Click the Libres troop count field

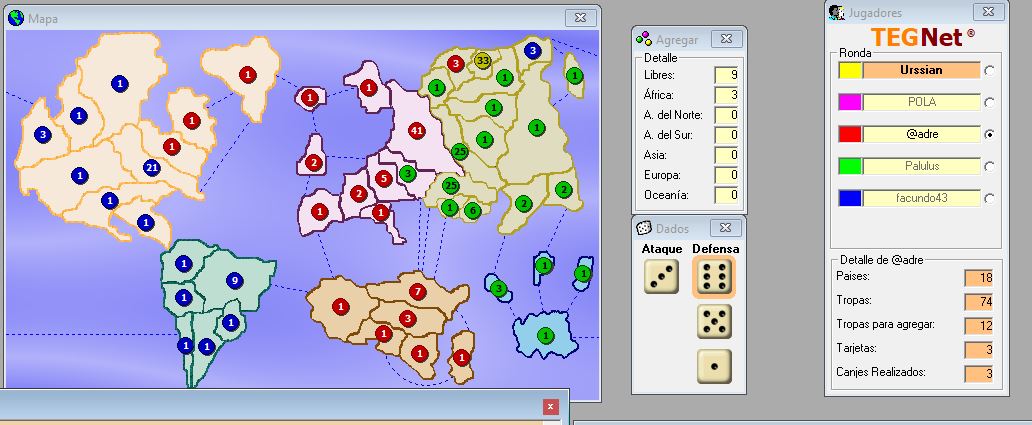pyautogui.click(x=725, y=75)
